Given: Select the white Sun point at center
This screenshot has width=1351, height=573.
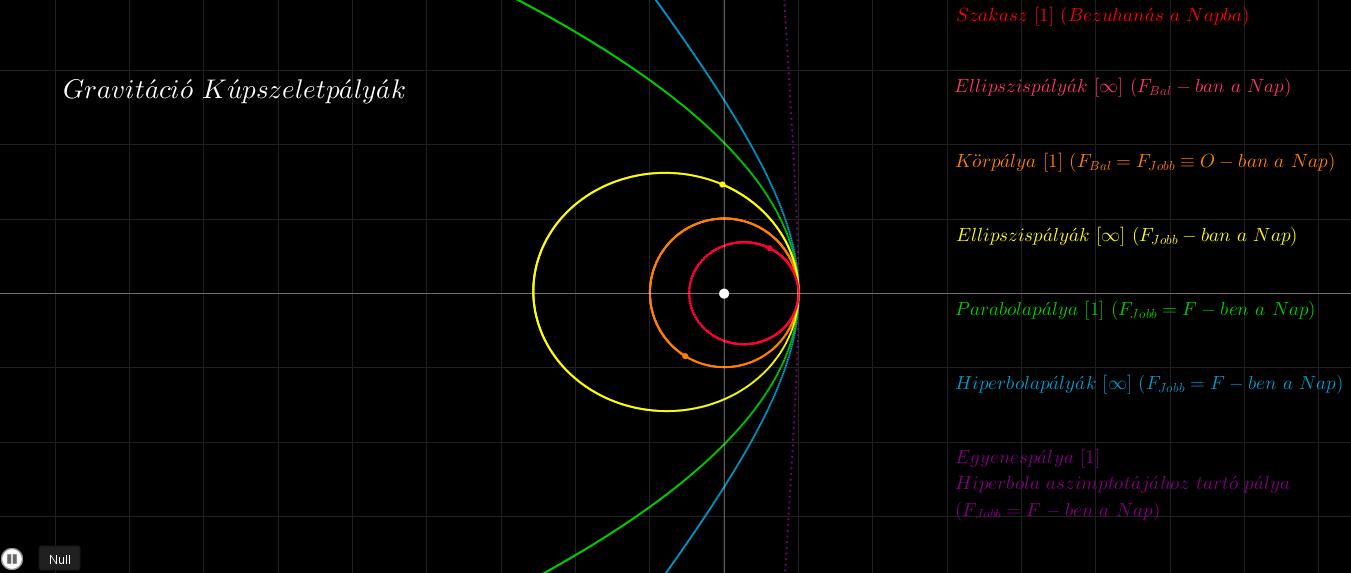Looking at the screenshot, I should click(x=724, y=293).
